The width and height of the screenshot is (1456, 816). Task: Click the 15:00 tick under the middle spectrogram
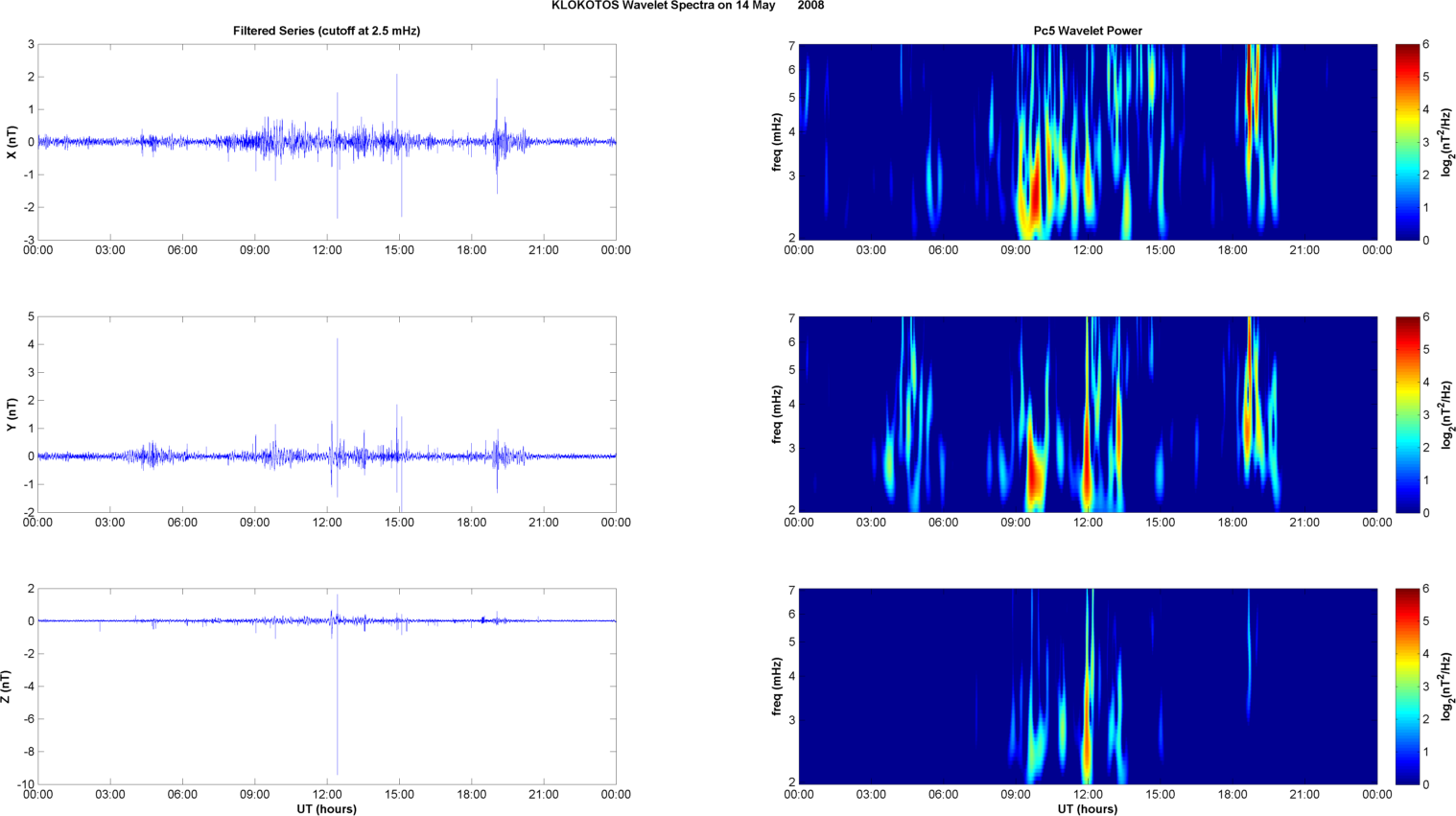(1160, 523)
